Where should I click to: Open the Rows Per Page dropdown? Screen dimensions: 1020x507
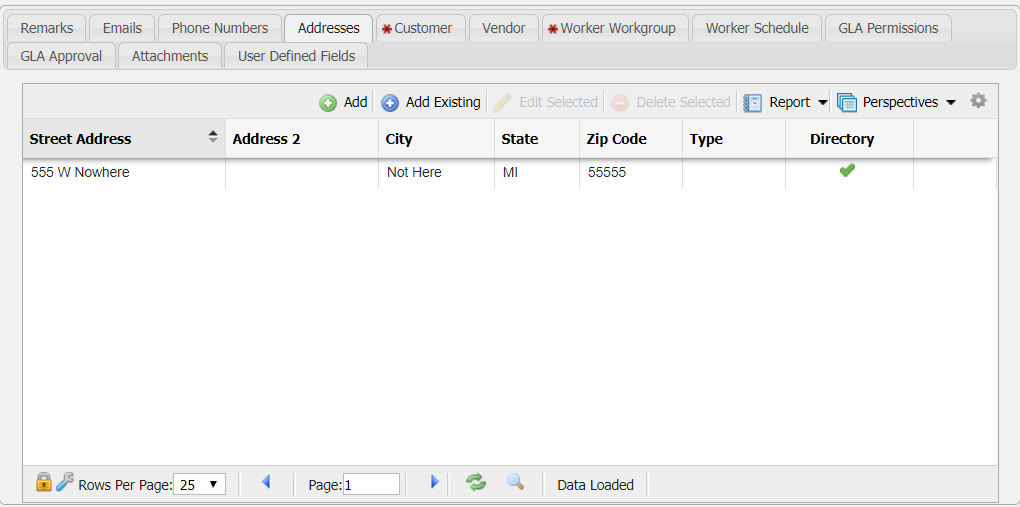pos(200,485)
